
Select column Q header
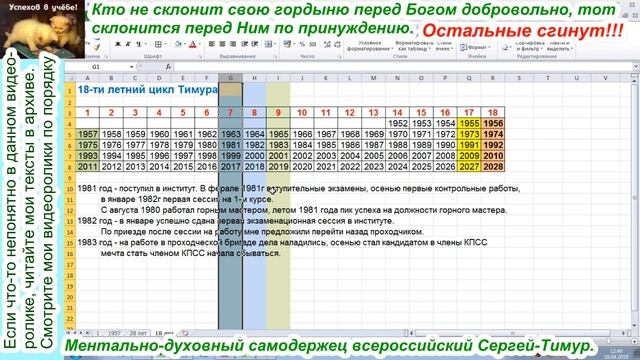469,78
